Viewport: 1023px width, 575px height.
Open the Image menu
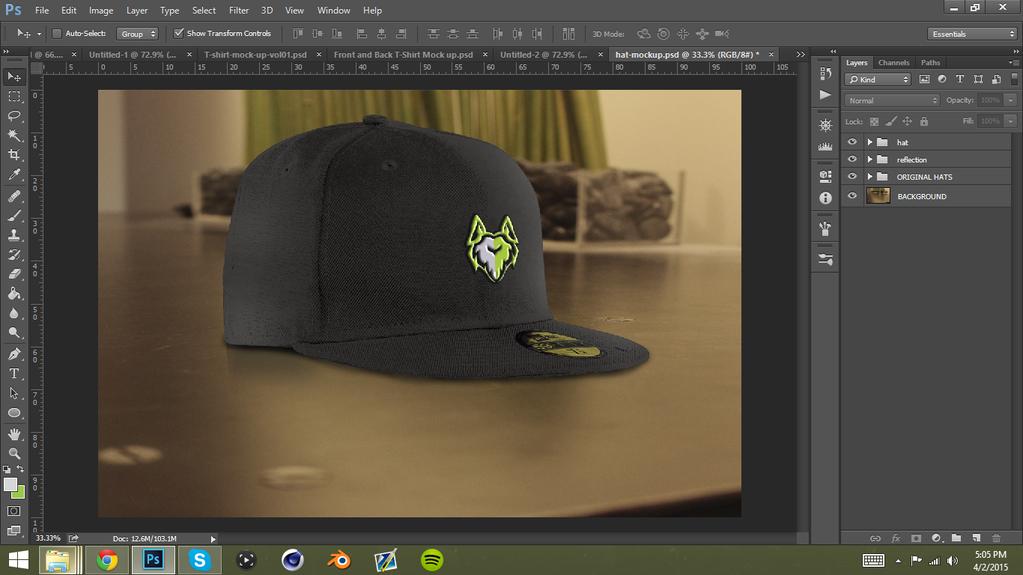100,10
